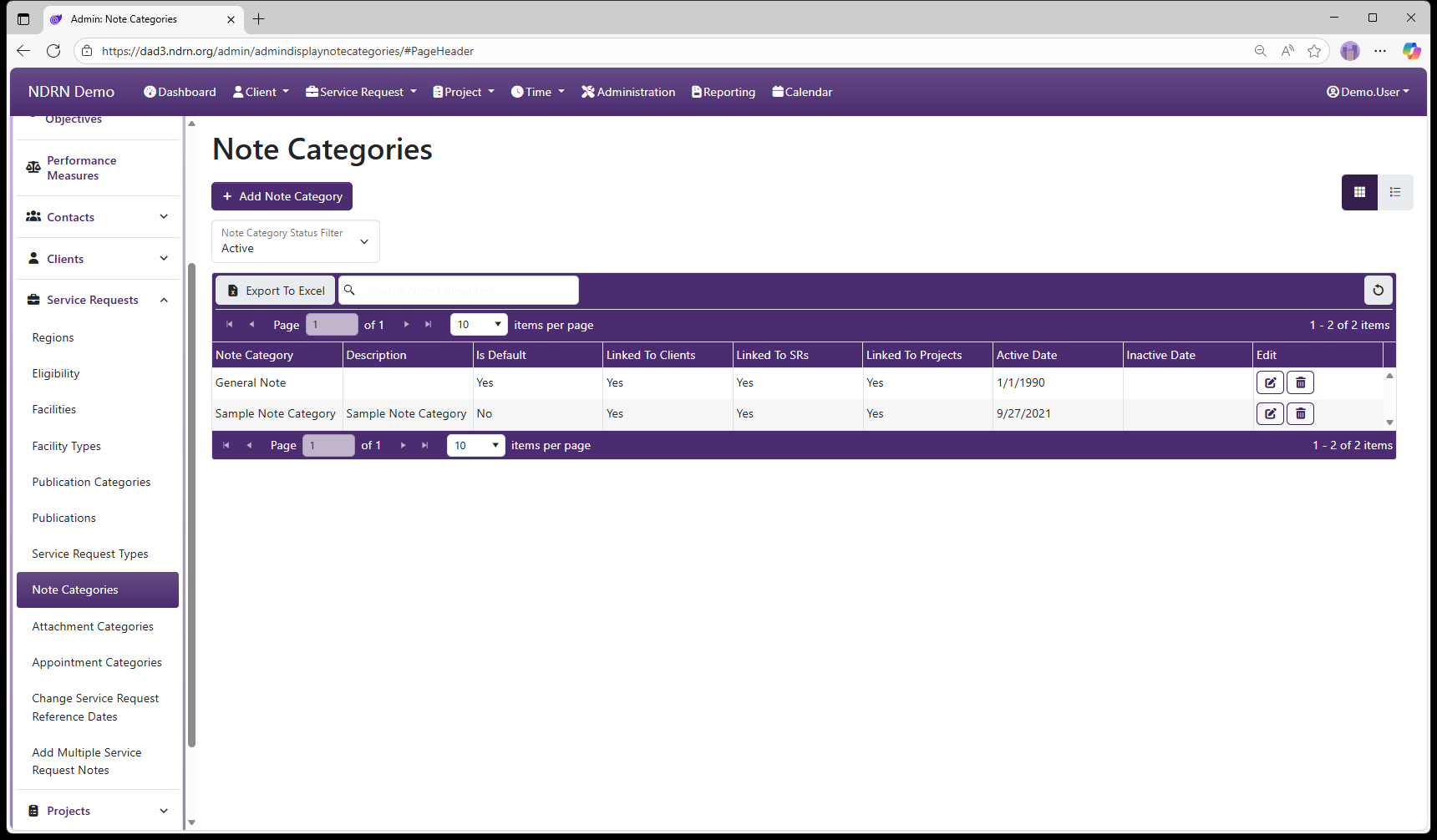Reload the browser page
The height and width of the screenshot is (840, 1437).
(x=53, y=51)
